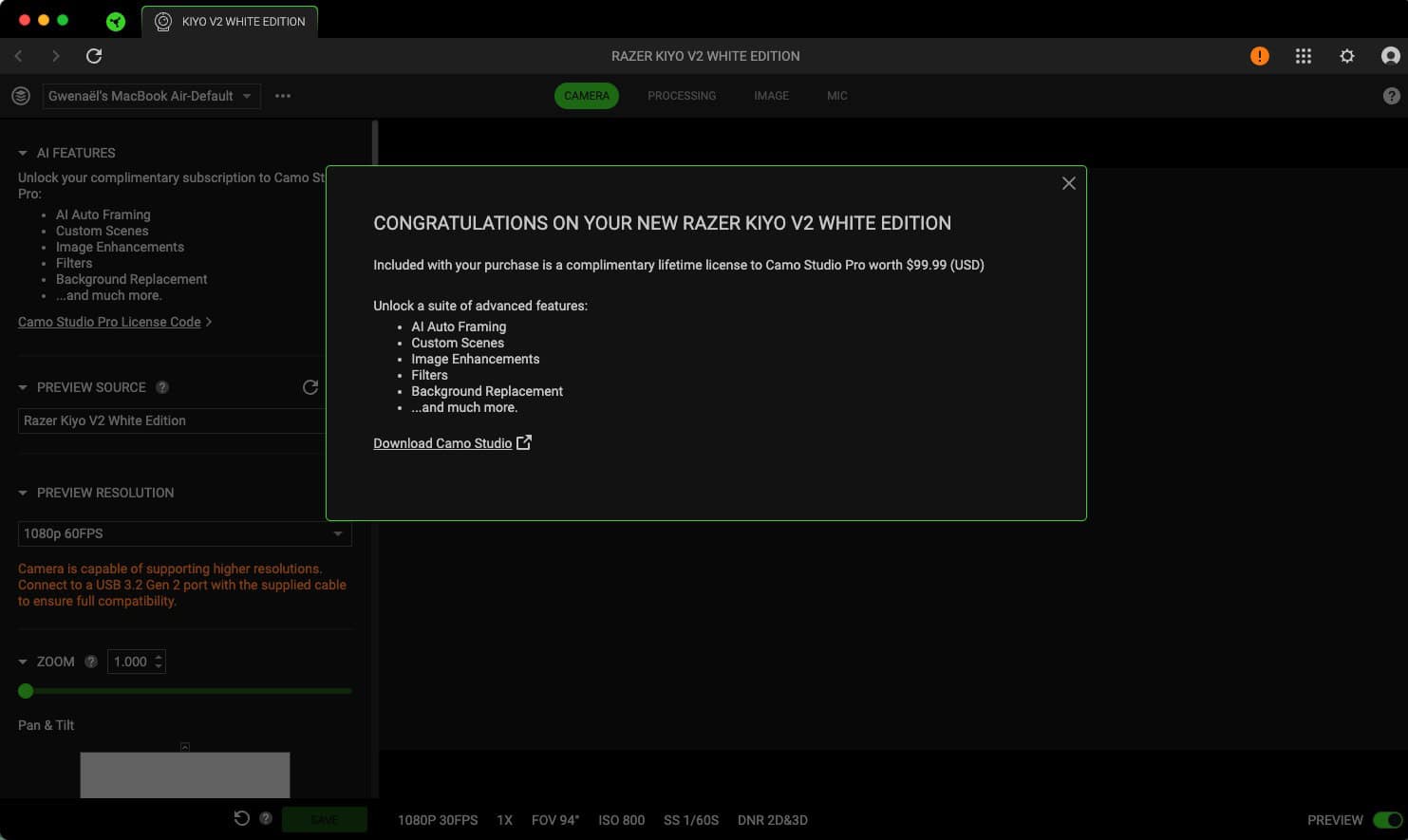
Task: Switch to the Processing tab
Action: (x=681, y=96)
